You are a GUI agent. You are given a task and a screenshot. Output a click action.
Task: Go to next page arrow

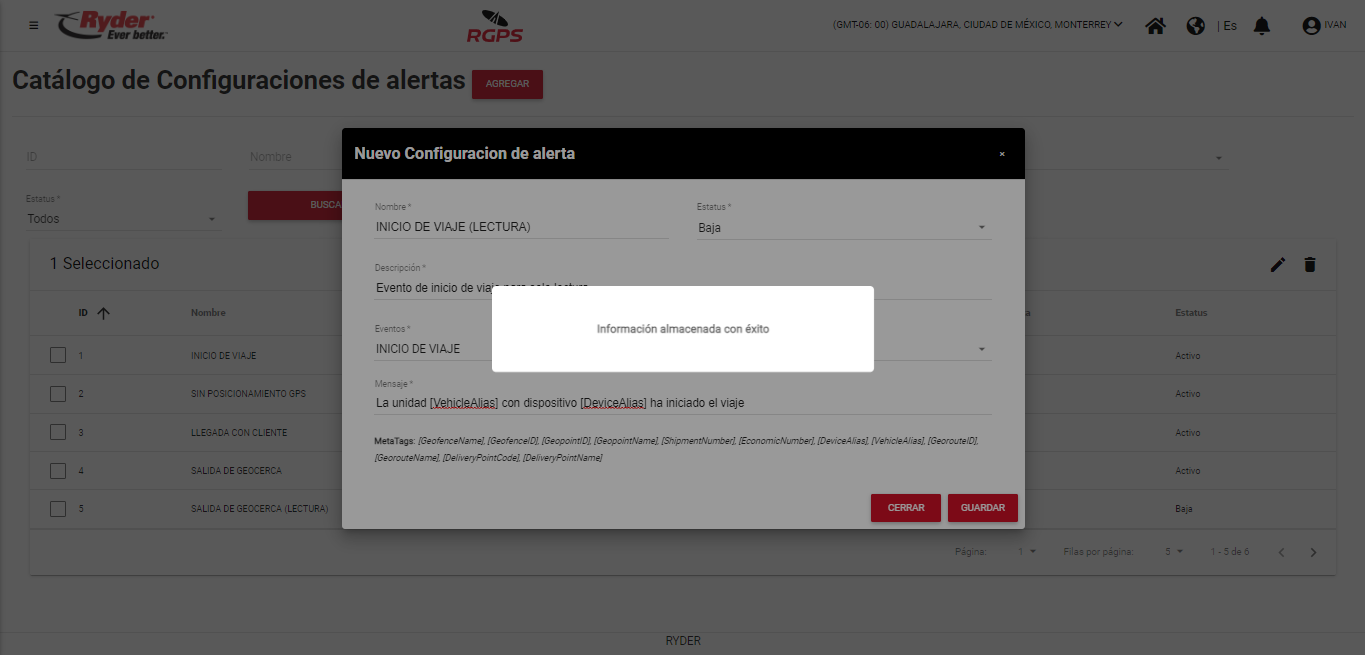1314,552
